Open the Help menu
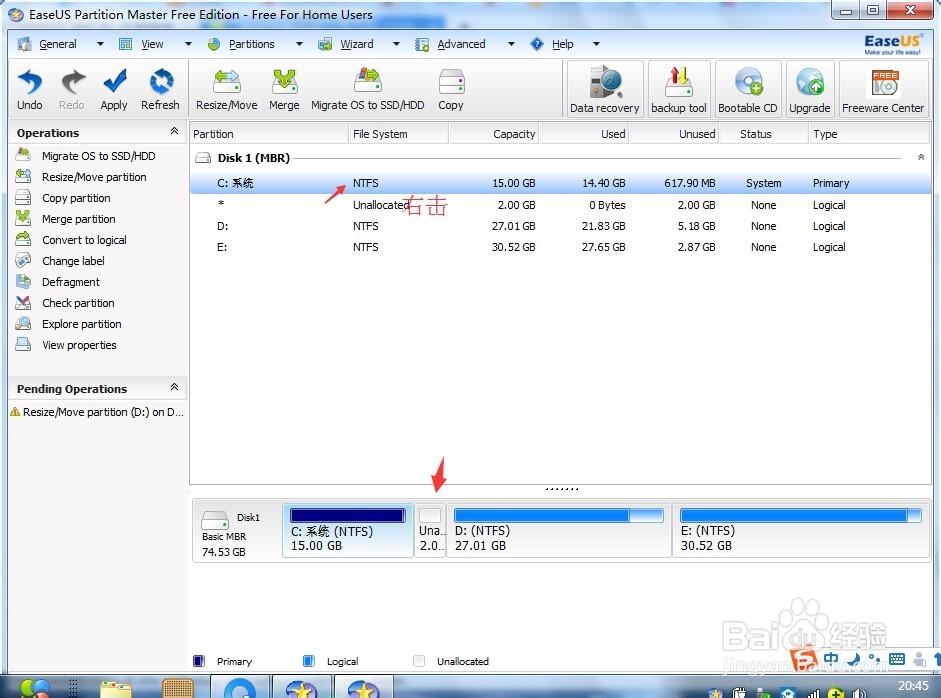Viewport: 941px width, 698px height. (562, 44)
